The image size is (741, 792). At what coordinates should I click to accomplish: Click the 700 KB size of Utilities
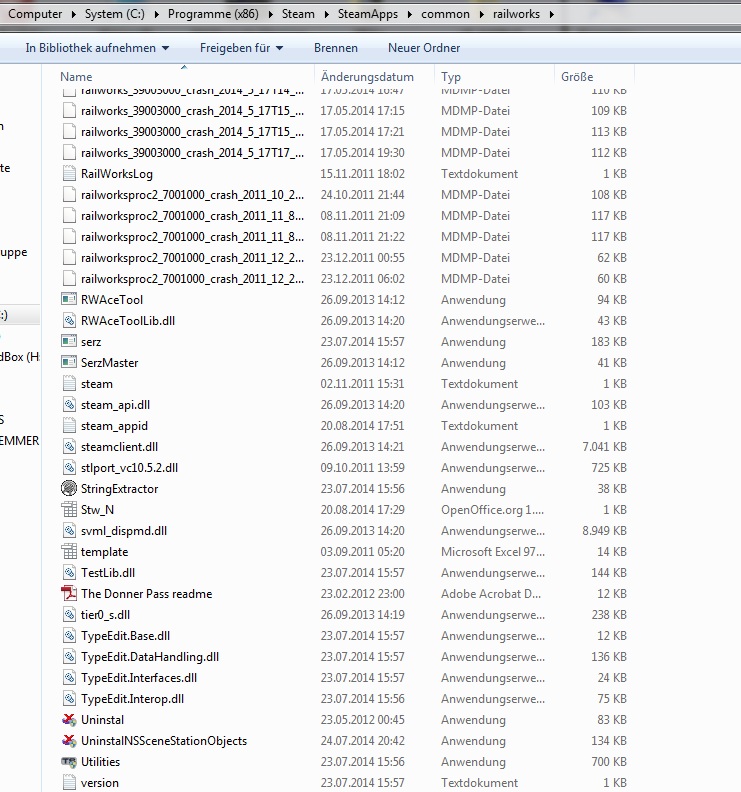click(x=609, y=762)
